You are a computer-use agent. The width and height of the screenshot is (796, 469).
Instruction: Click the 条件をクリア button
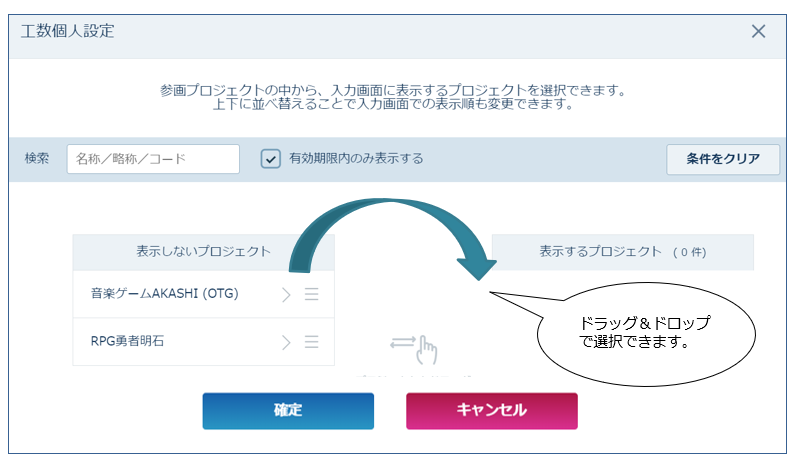(723, 159)
